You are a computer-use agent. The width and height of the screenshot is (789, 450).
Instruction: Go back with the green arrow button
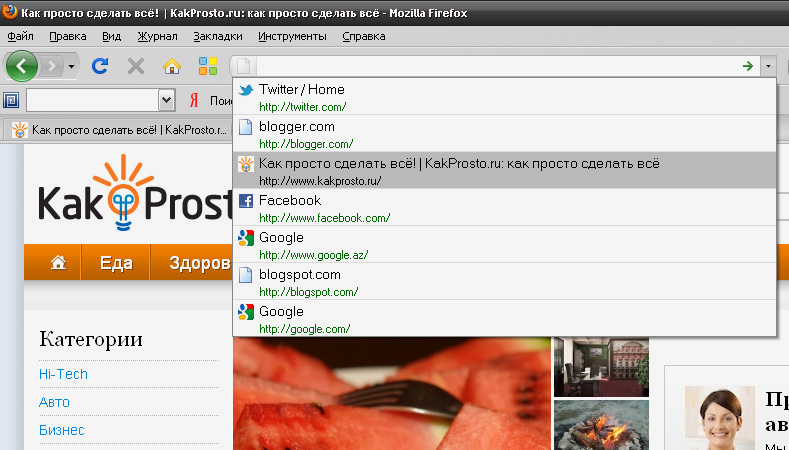tap(22, 66)
